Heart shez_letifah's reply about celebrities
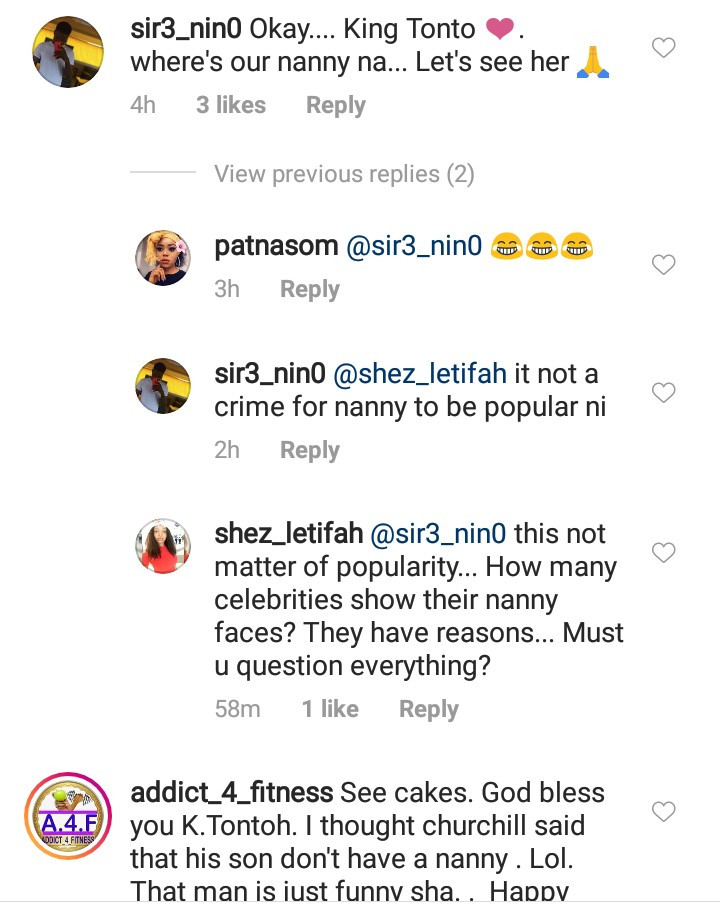Viewport: 720px width, 920px height. click(x=663, y=552)
